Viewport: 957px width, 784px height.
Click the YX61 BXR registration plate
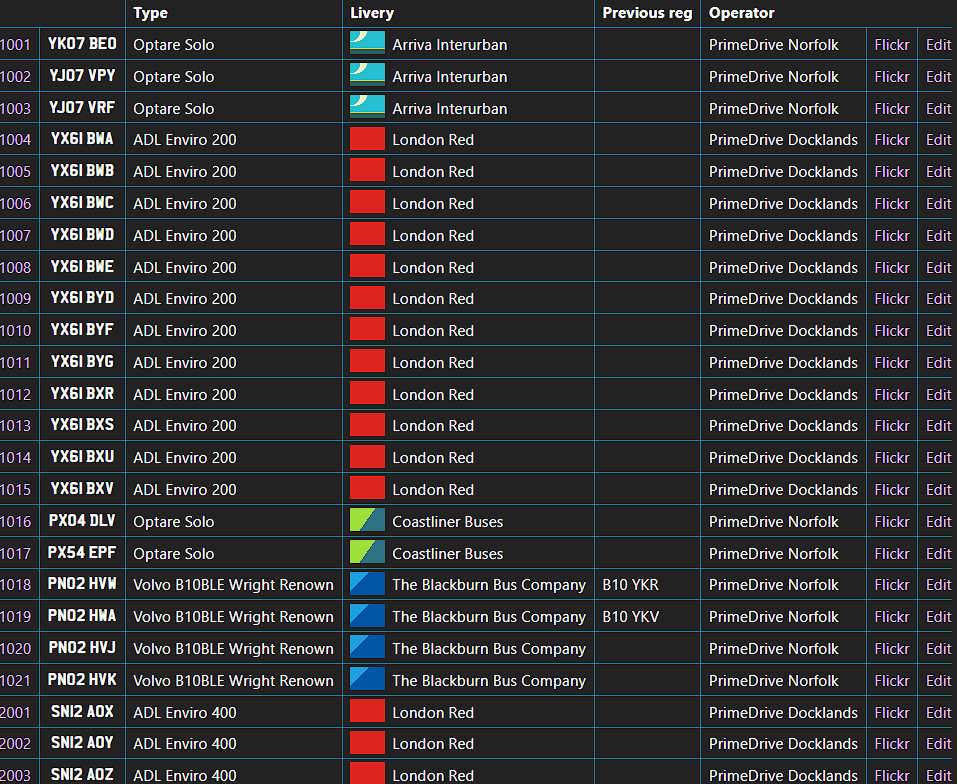(82, 394)
